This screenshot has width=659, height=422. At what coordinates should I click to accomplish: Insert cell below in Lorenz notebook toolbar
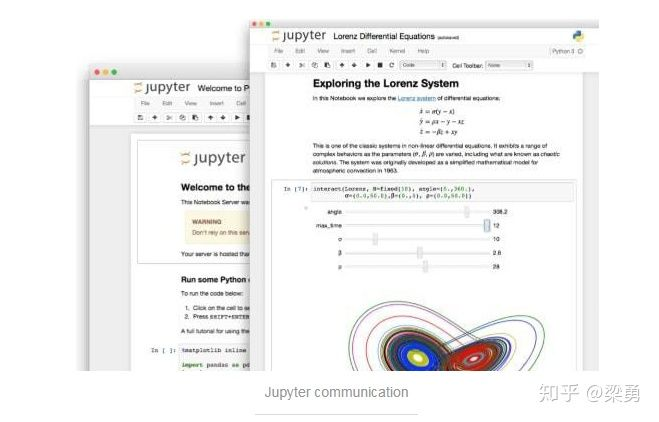tap(288, 65)
